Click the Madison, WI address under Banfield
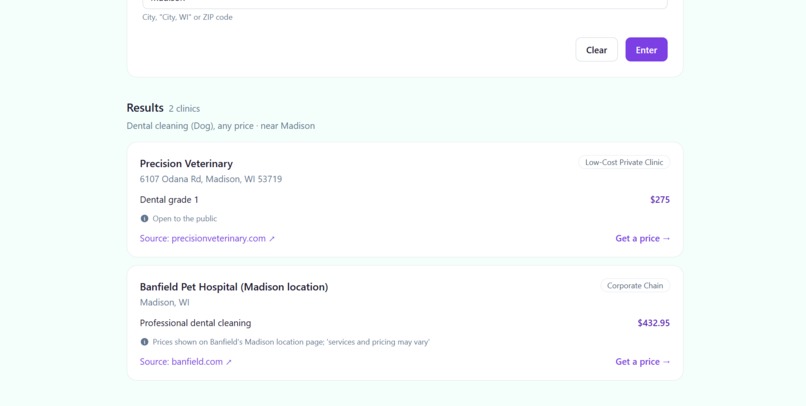The width and height of the screenshot is (806, 406). 164,302
